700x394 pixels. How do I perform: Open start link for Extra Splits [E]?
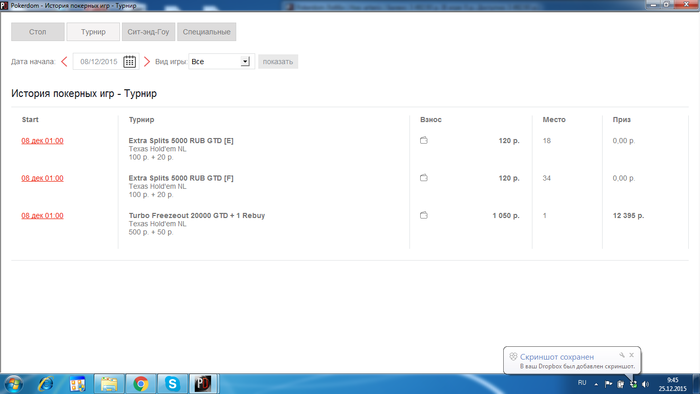(42, 141)
